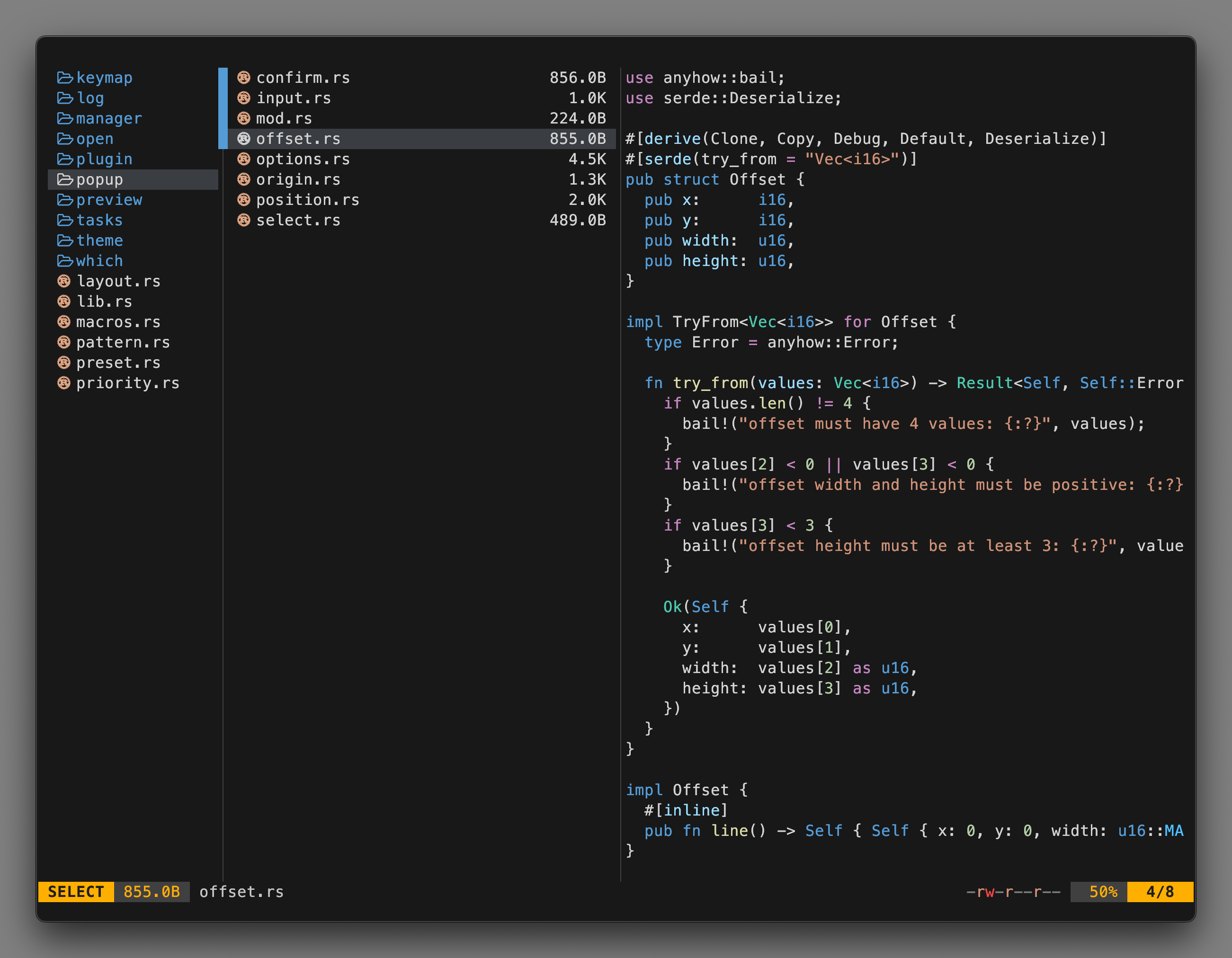Select position.rs in the file list
The width and height of the screenshot is (1232, 958).
tap(307, 200)
